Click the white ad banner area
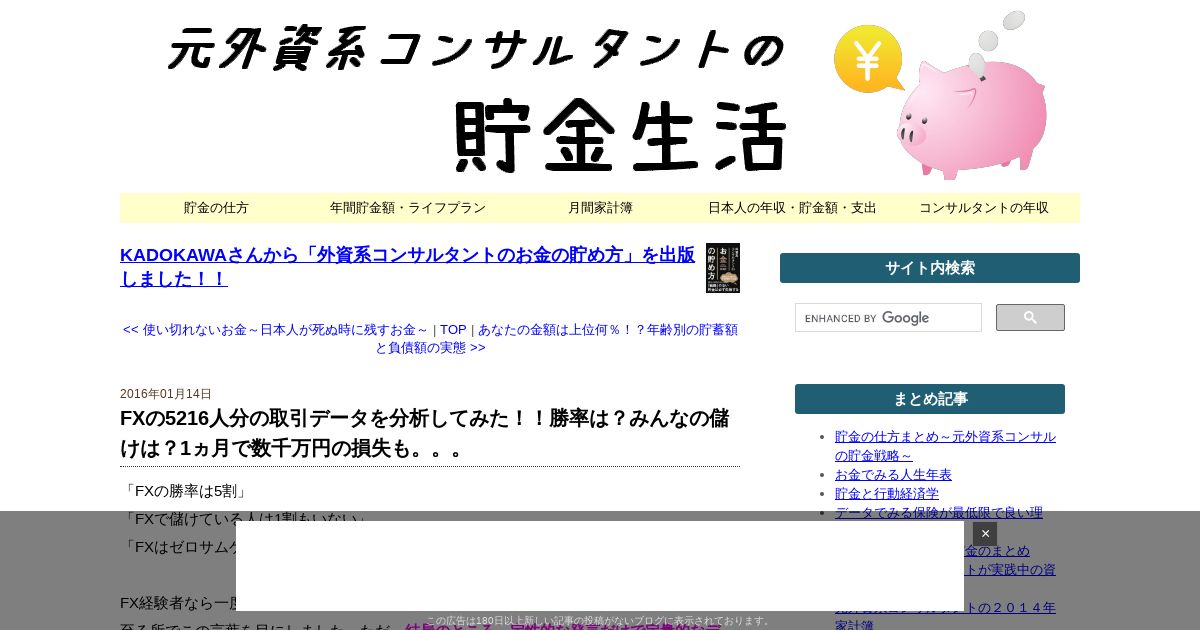The width and height of the screenshot is (1200, 630). (600, 566)
